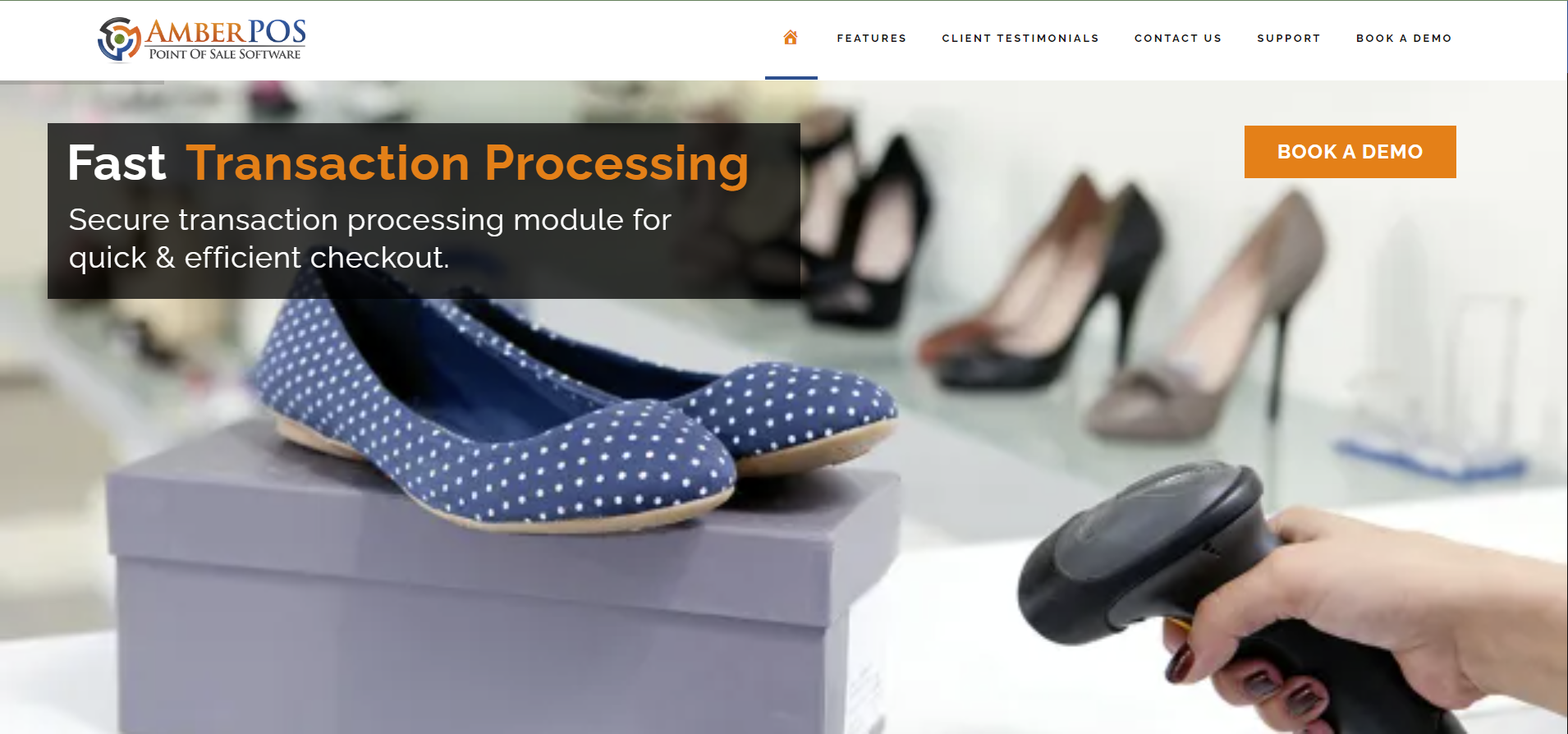Viewport: 1568px width, 734px height.
Task: Click the word 'Fast' in the white heading
Action: (117, 163)
